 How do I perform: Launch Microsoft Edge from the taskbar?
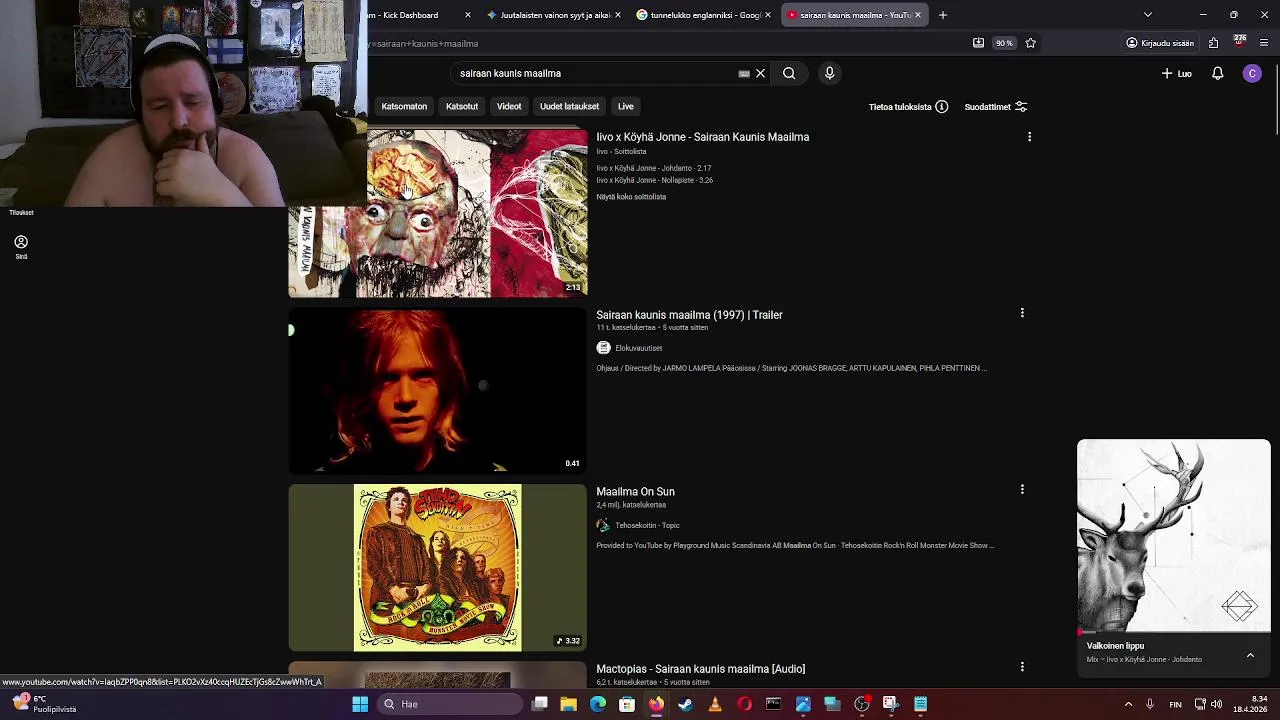598,704
